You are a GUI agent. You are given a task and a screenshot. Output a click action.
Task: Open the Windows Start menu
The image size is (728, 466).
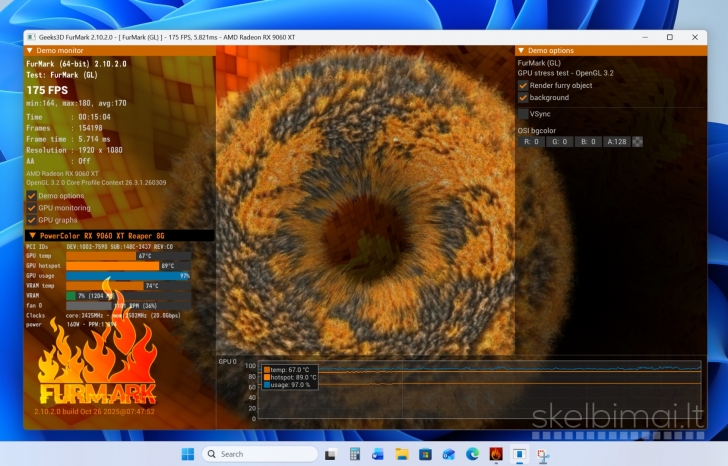[x=188, y=454]
